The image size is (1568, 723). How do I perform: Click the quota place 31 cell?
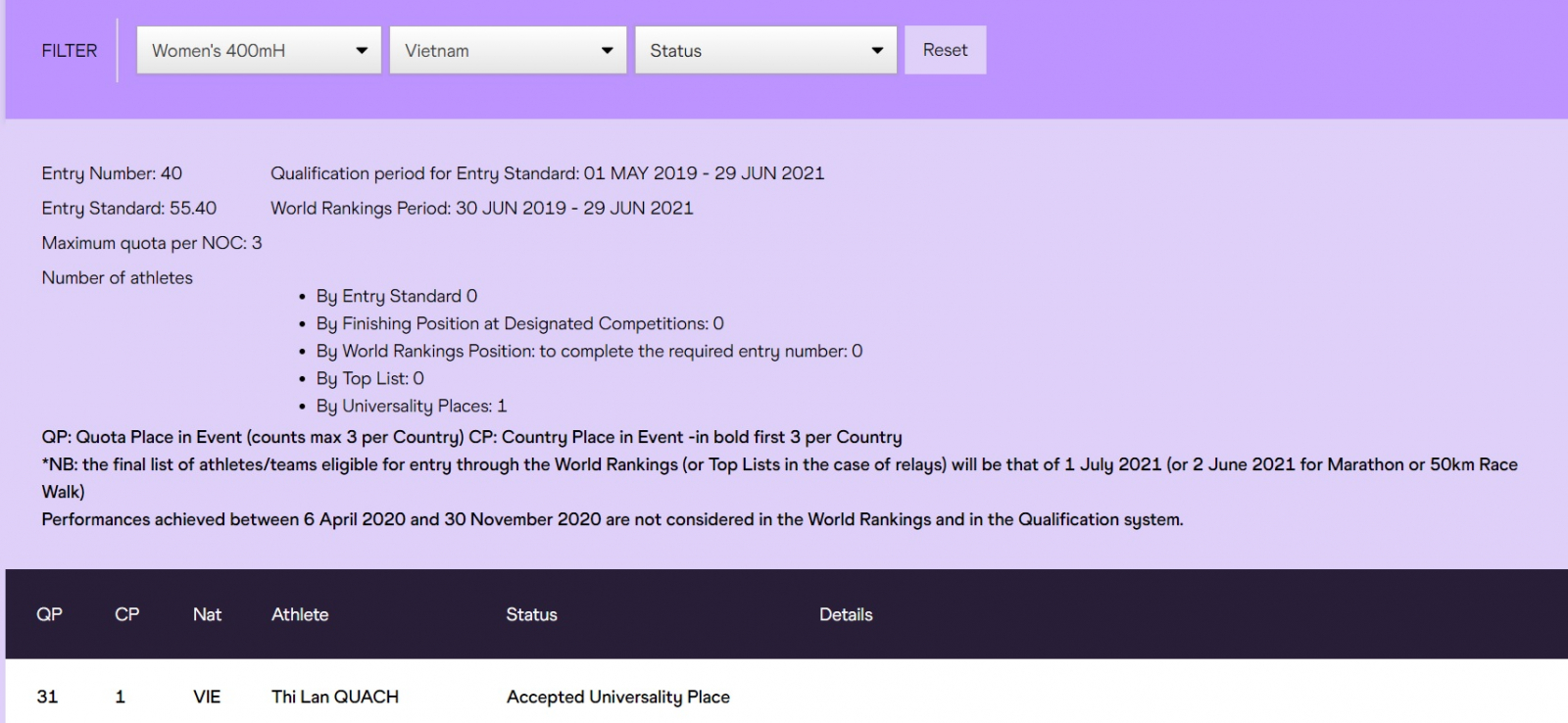(x=47, y=697)
